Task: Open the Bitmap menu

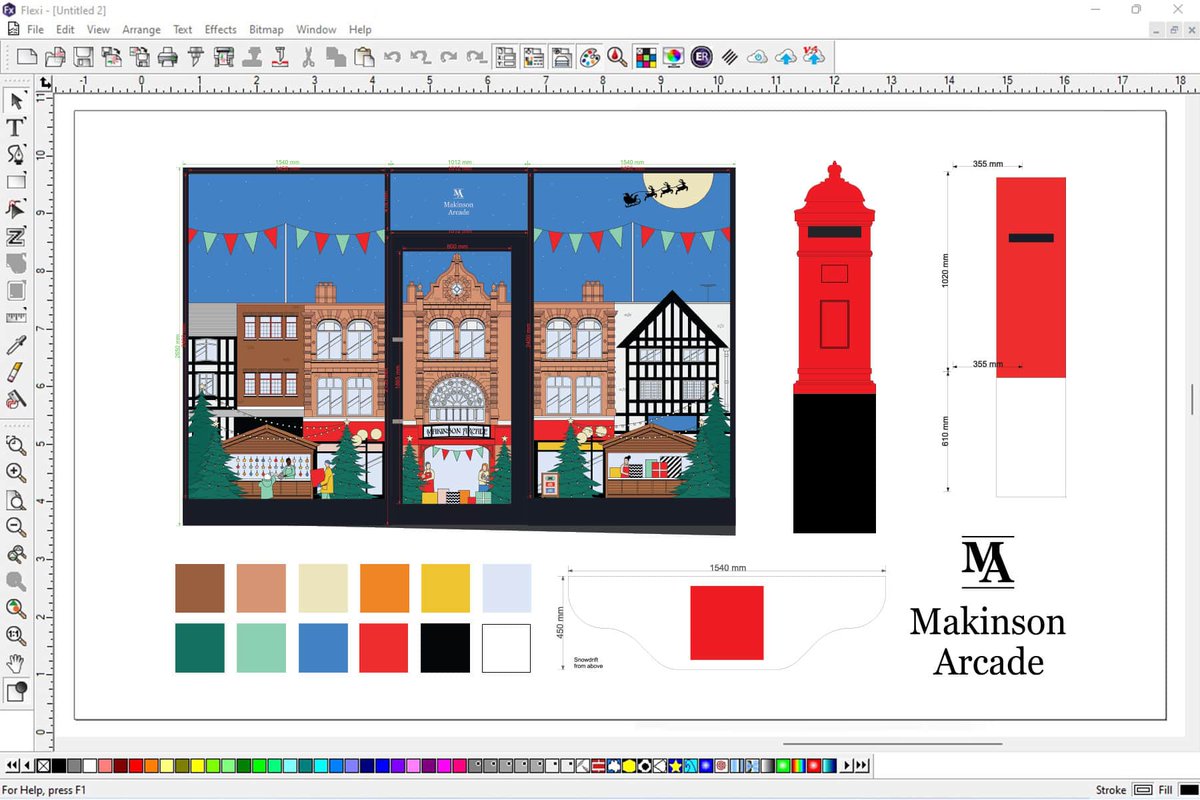Action: (266, 30)
